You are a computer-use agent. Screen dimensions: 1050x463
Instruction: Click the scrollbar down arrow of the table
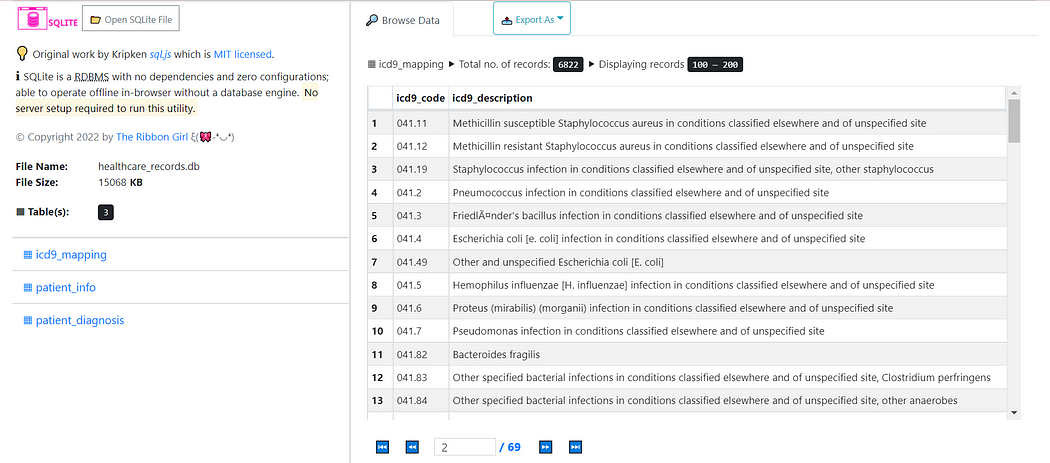point(1014,412)
